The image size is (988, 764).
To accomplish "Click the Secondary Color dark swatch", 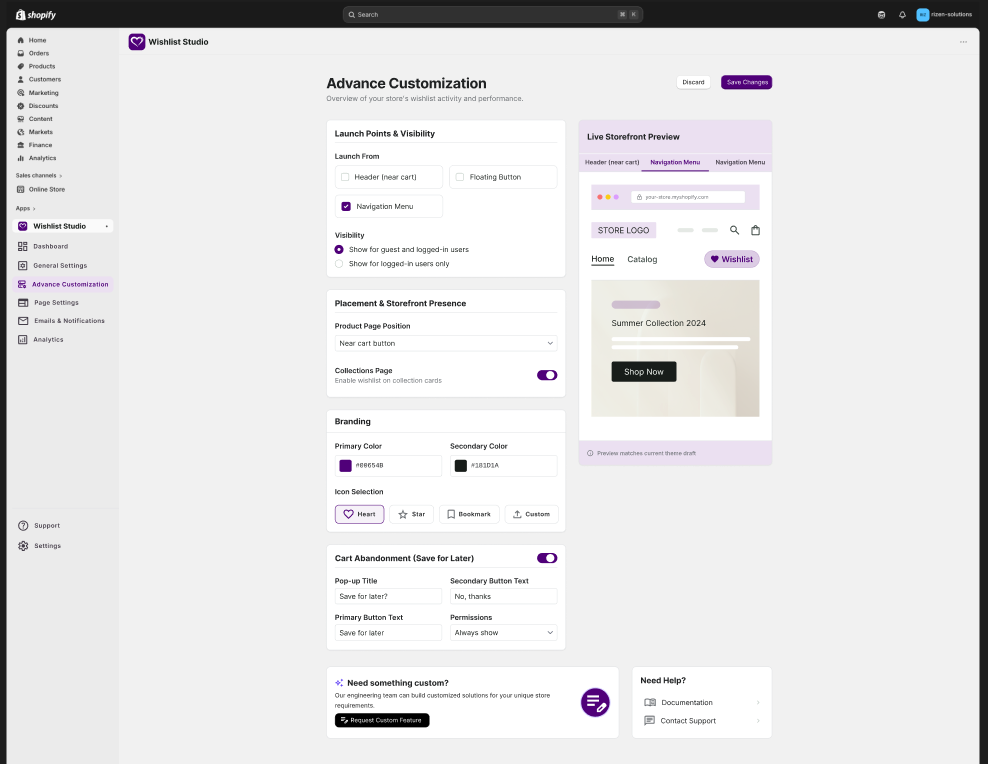I will 461,465.
